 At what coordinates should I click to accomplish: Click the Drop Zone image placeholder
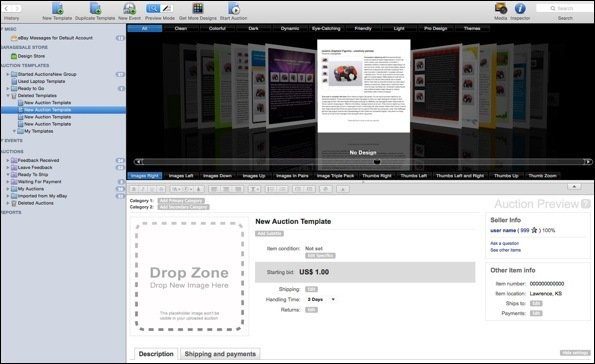[189, 276]
